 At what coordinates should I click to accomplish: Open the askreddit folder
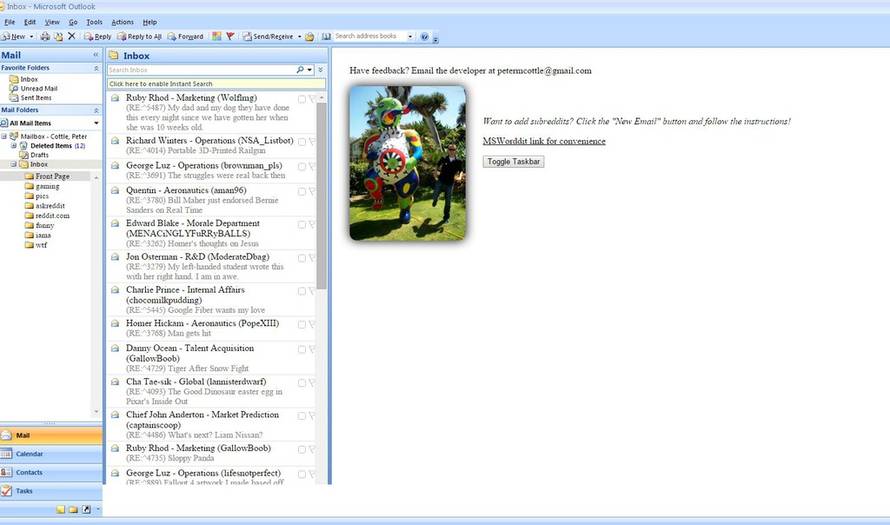45,206
